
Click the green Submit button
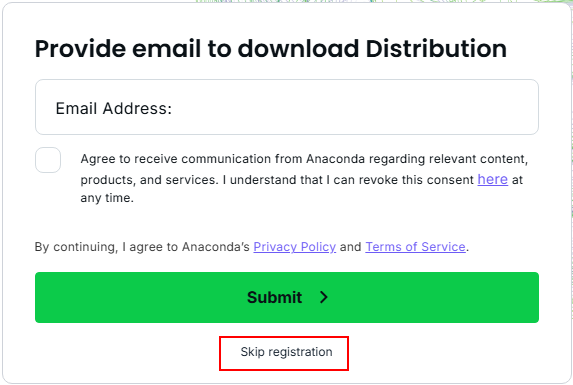point(287,297)
